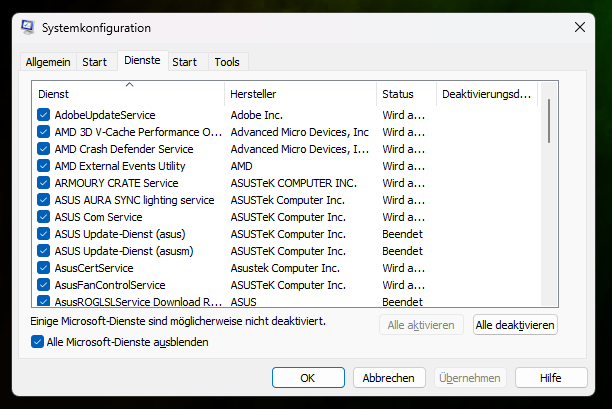Click the Deaktivierungsd... column header
This screenshot has width=612, height=409.
click(487, 94)
